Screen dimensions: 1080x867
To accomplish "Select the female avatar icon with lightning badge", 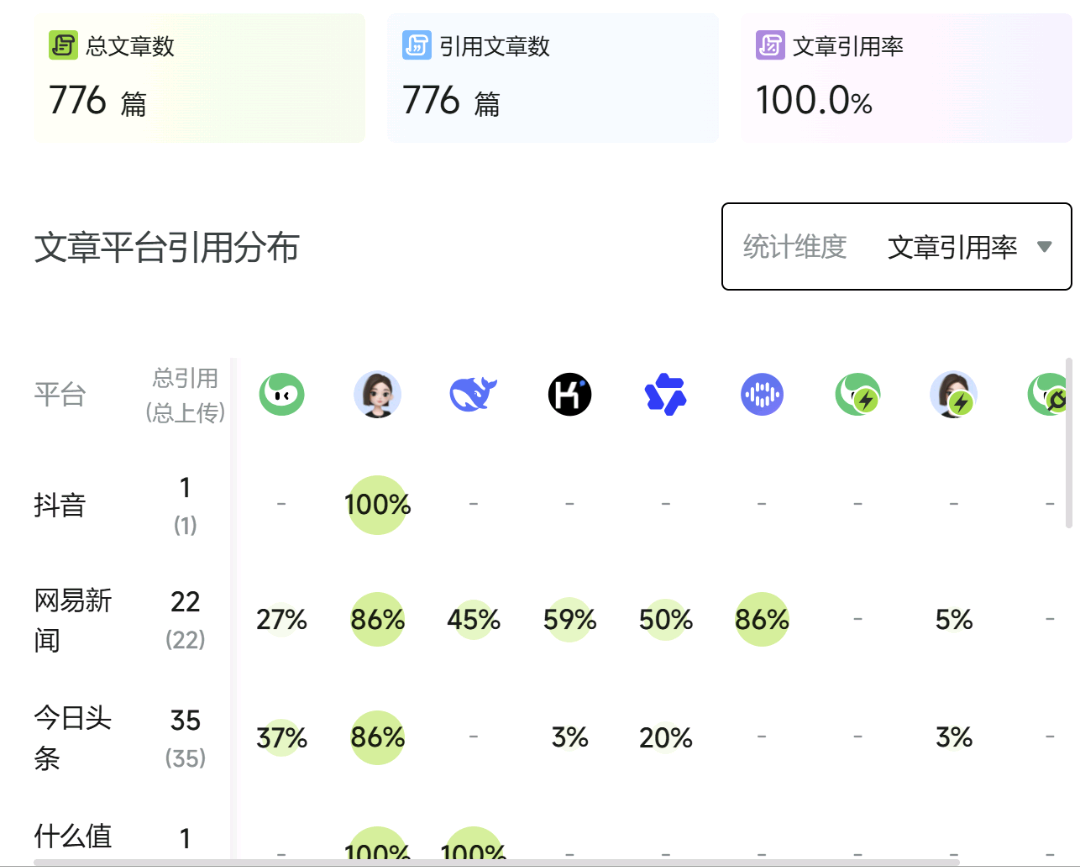I will coord(954,395).
